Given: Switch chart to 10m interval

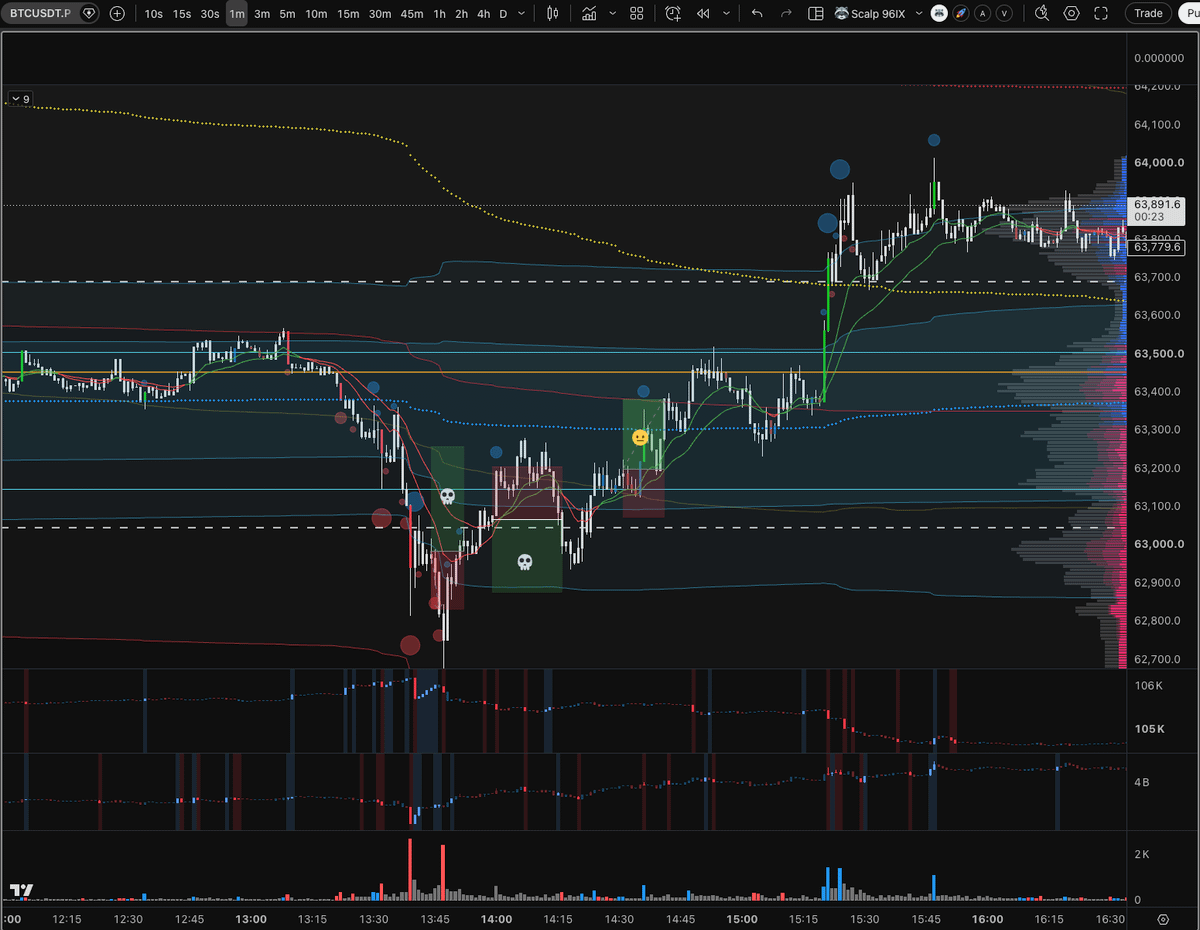Looking at the screenshot, I should pyautogui.click(x=316, y=13).
